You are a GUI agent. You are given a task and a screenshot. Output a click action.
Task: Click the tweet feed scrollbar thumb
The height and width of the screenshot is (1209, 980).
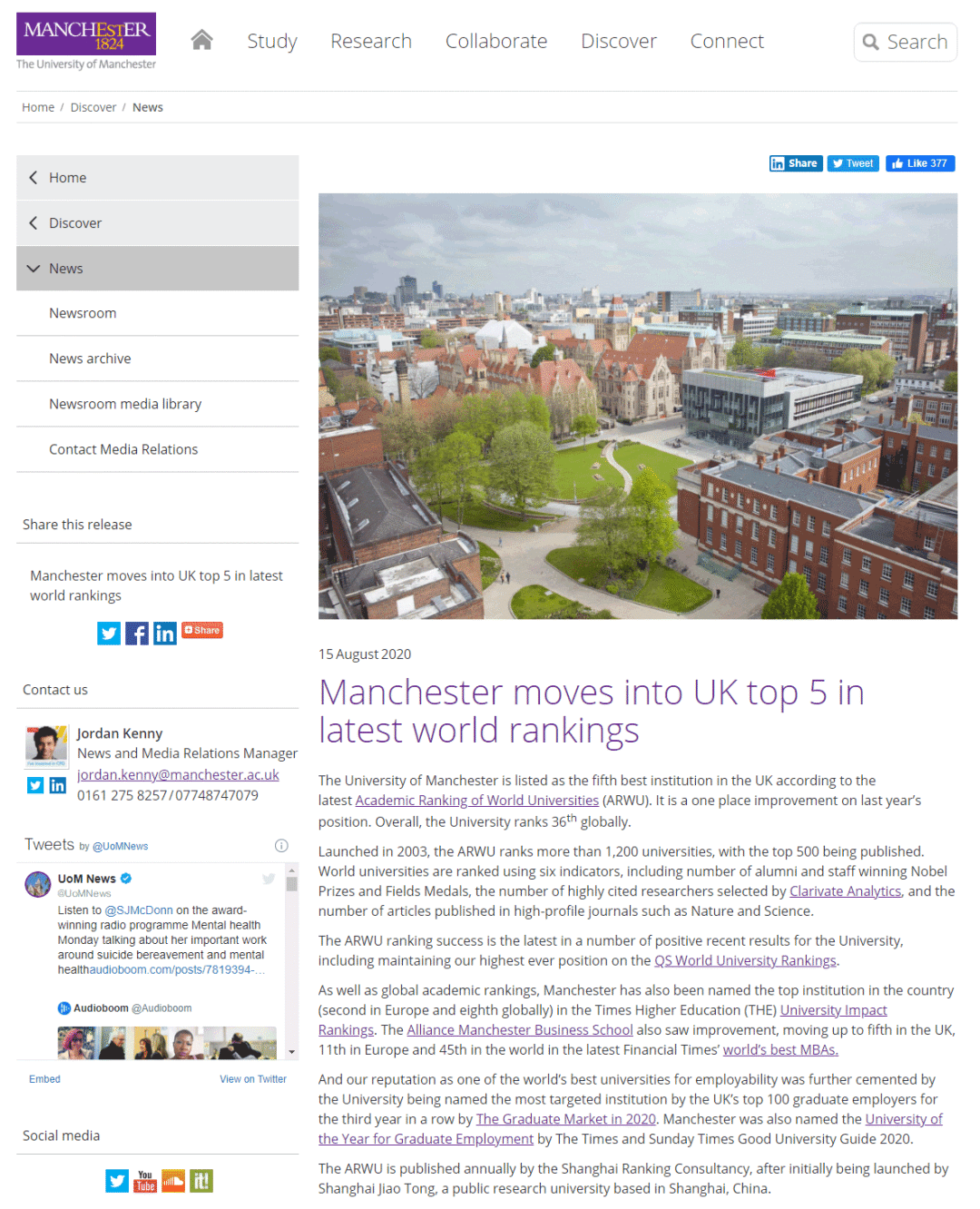point(291,883)
